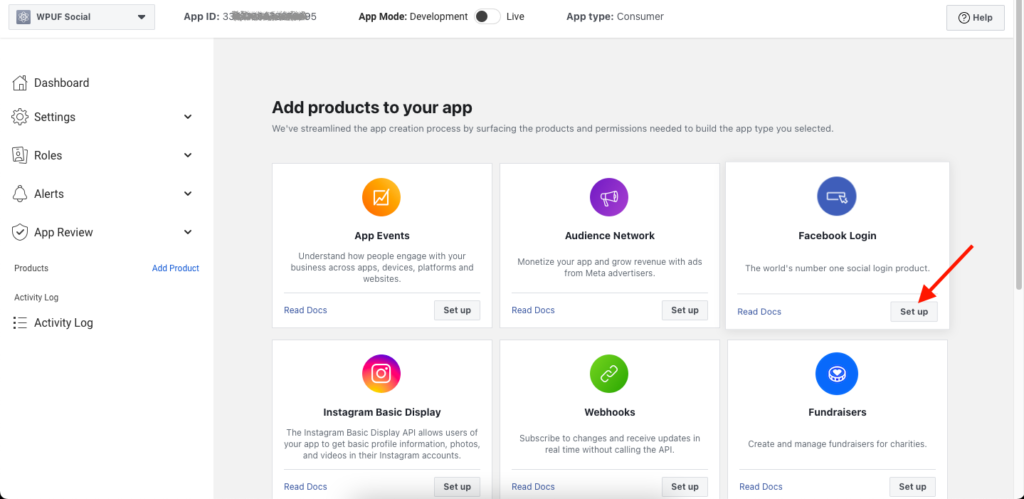Click the Webhooks link icon

609,373
